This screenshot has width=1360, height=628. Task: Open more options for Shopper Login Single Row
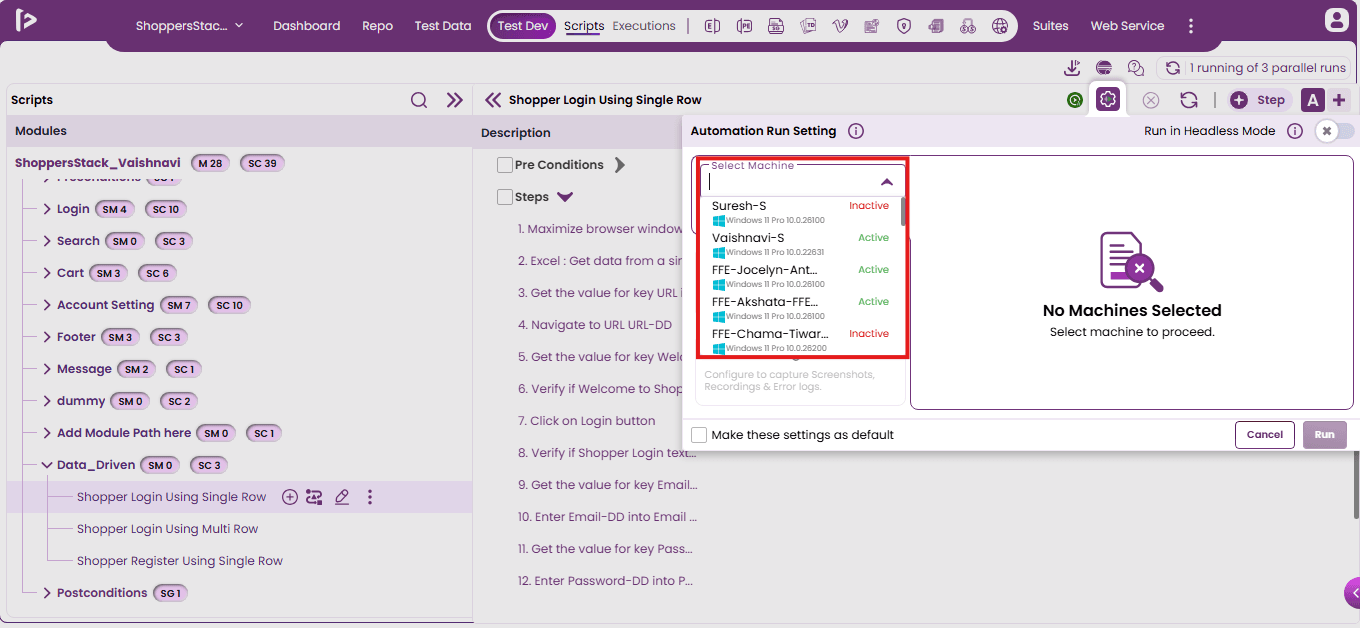tap(370, 497)
